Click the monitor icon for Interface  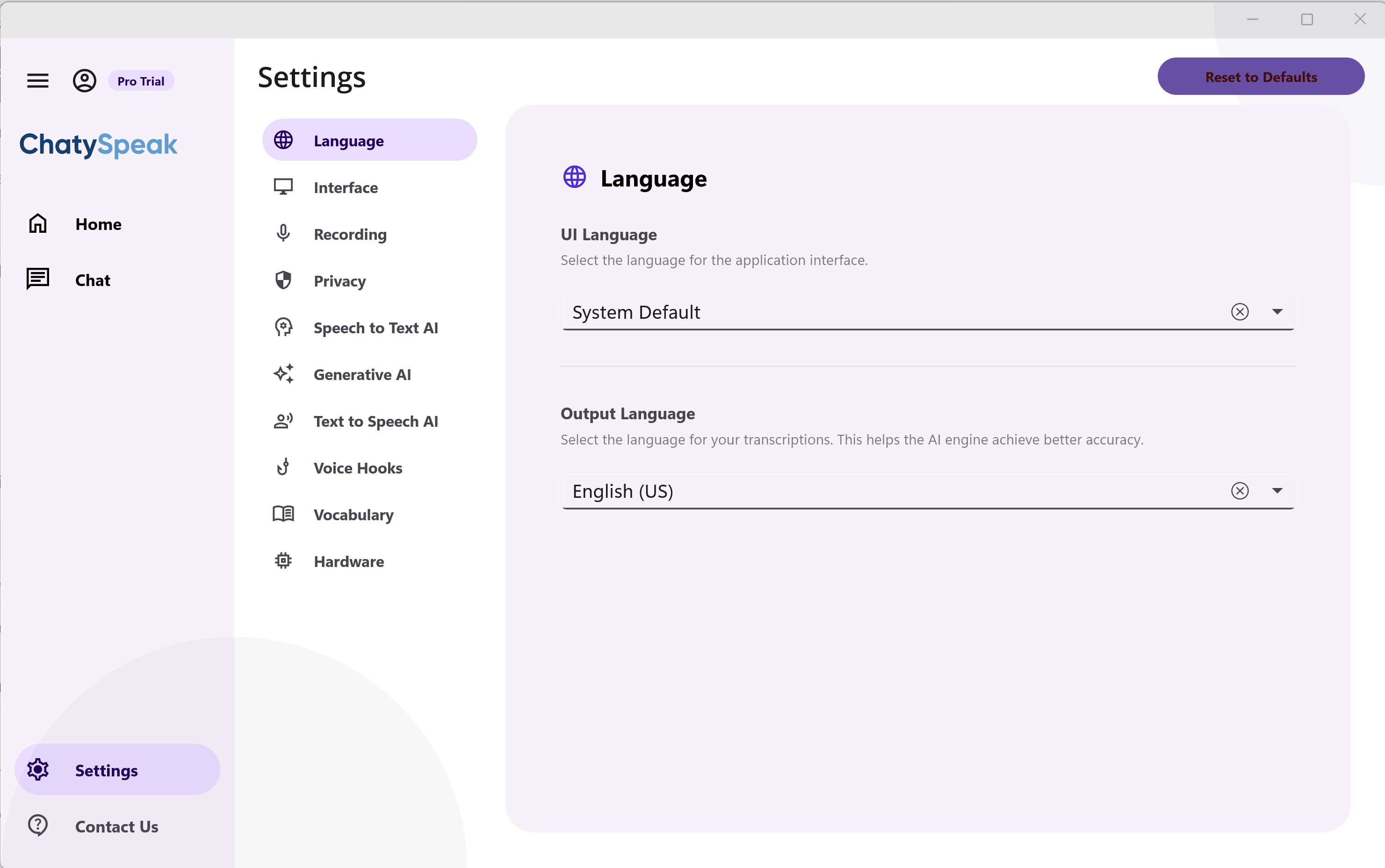coord(283,187)
